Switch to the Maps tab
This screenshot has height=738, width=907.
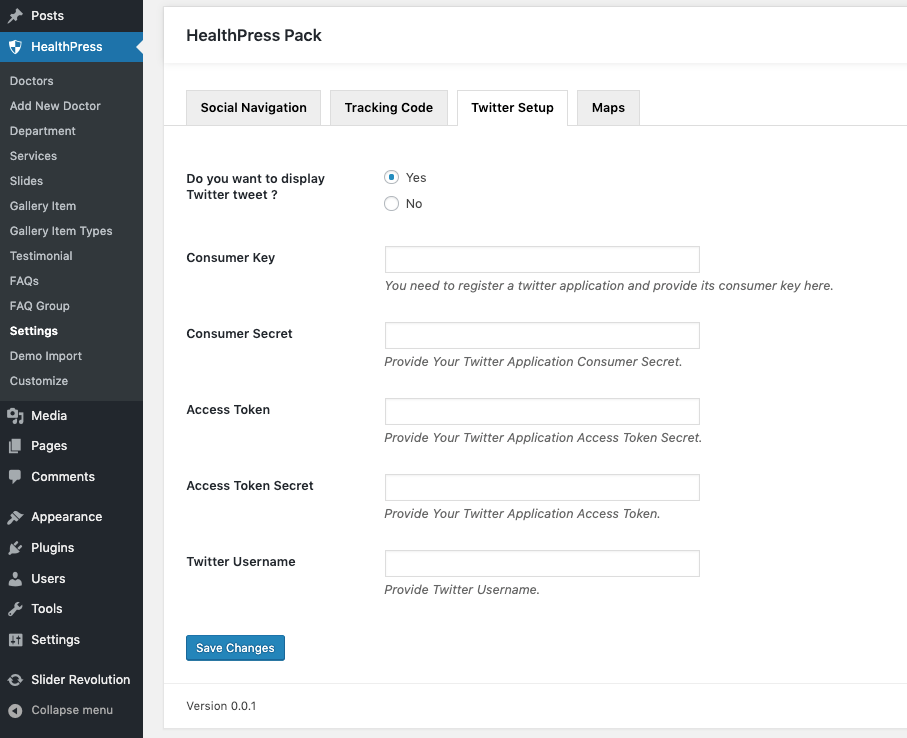coord(608,108)
